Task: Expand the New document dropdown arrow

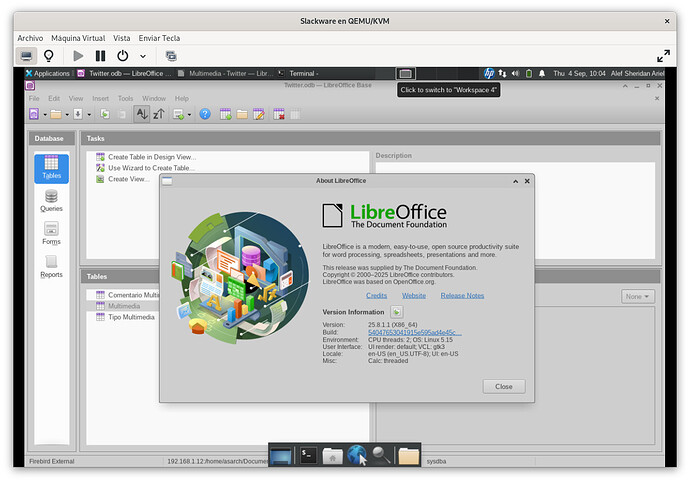Action: (45, 115)
